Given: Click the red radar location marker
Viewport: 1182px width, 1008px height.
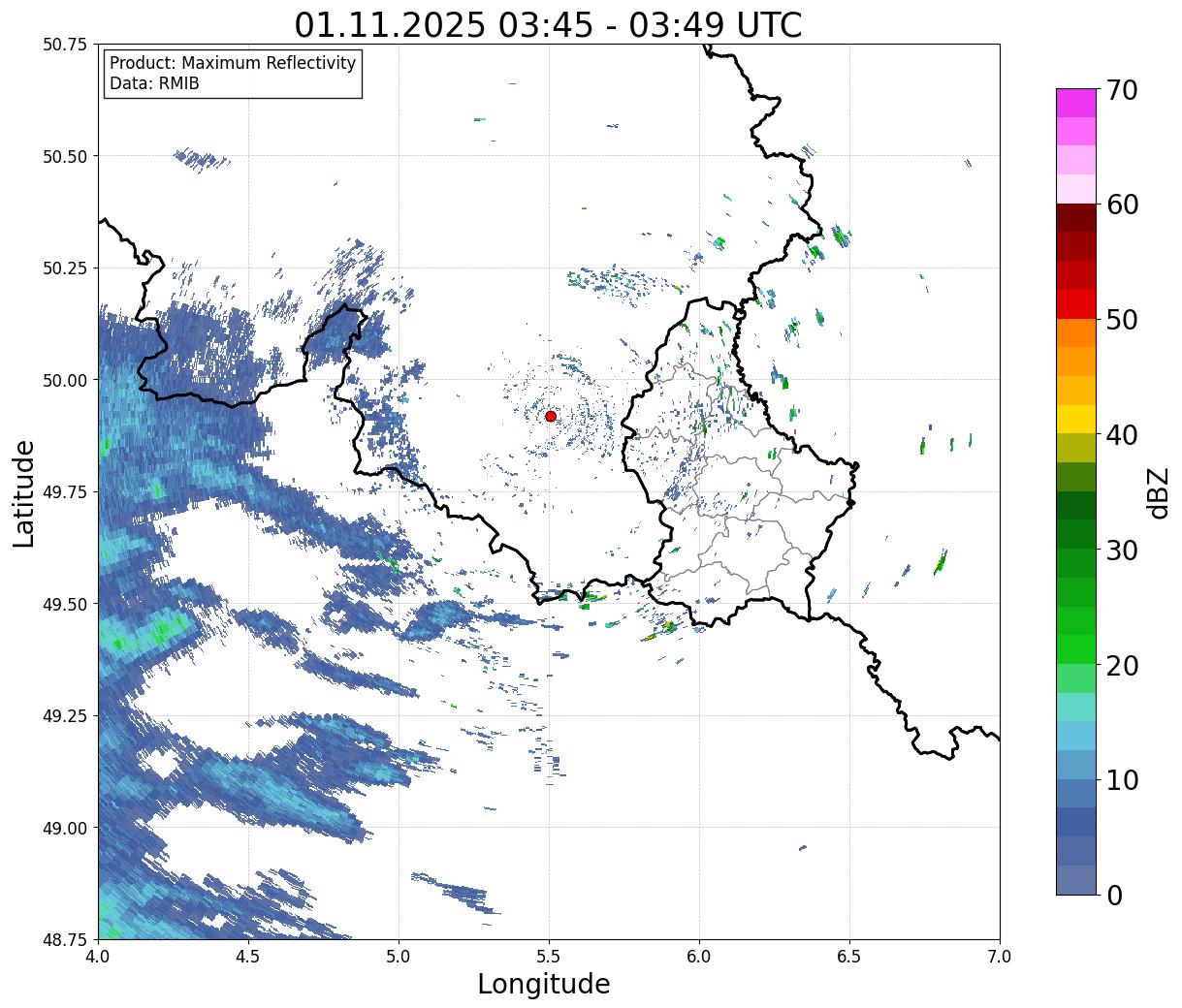Looking at the screenshot, I should [x=551, y=416].
